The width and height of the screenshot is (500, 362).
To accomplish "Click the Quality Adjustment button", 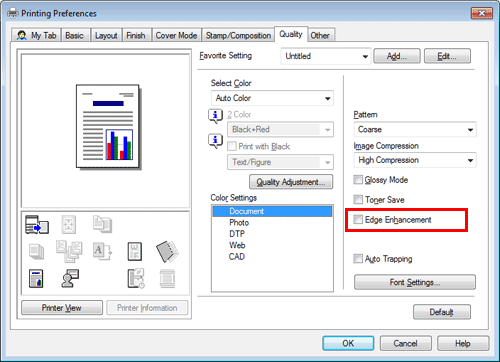I will [x=291, y=182].
